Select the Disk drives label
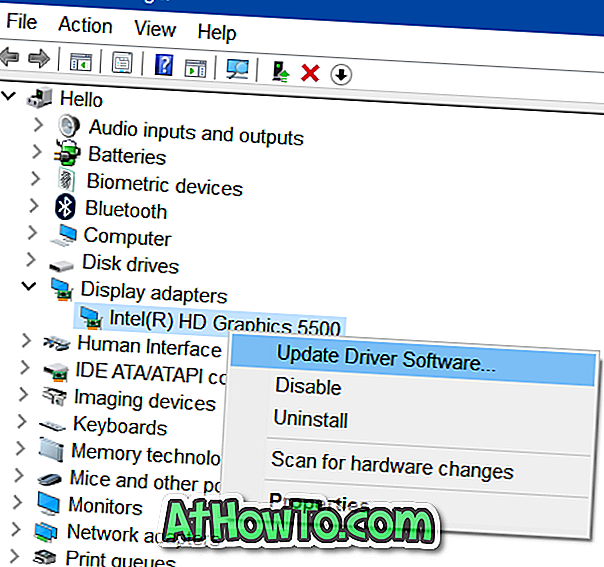 click(131, 264)
